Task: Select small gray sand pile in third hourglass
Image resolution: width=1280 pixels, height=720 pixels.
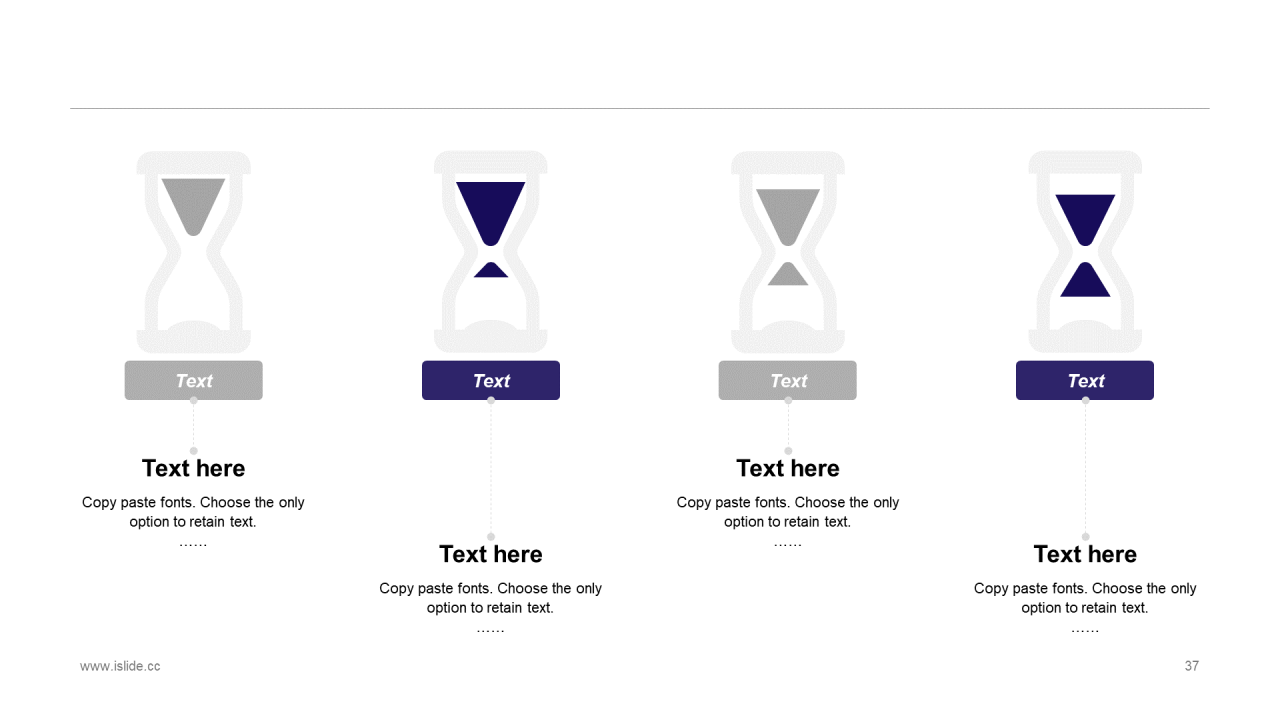Action: tap(788, 274)
